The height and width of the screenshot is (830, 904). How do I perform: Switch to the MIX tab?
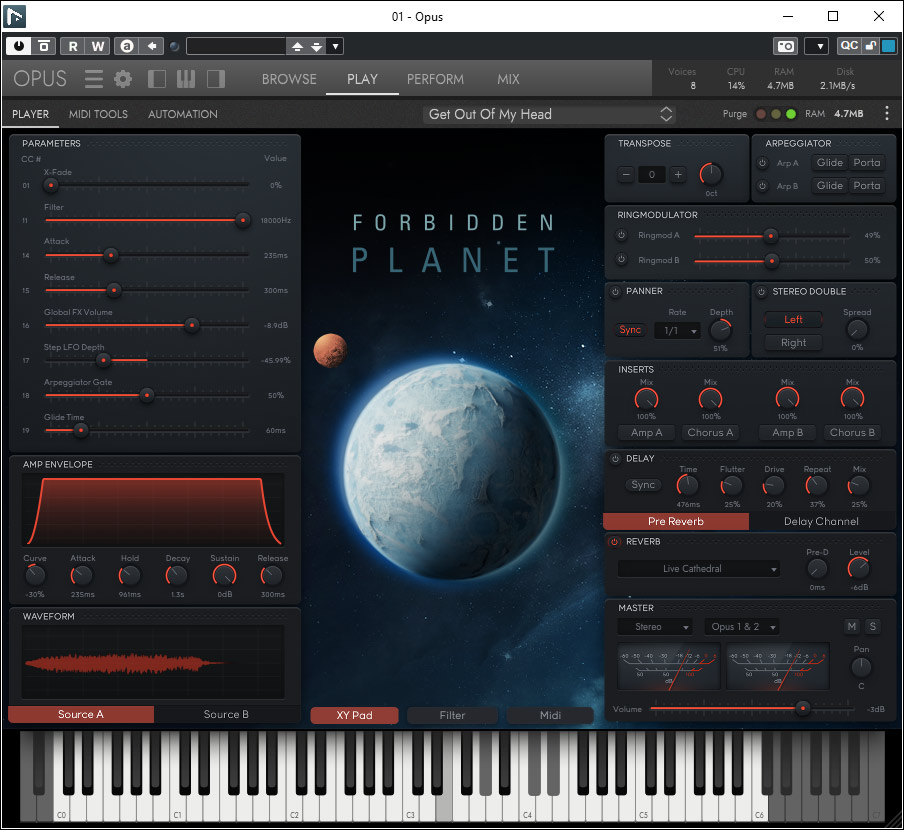[x=508, y=79]
